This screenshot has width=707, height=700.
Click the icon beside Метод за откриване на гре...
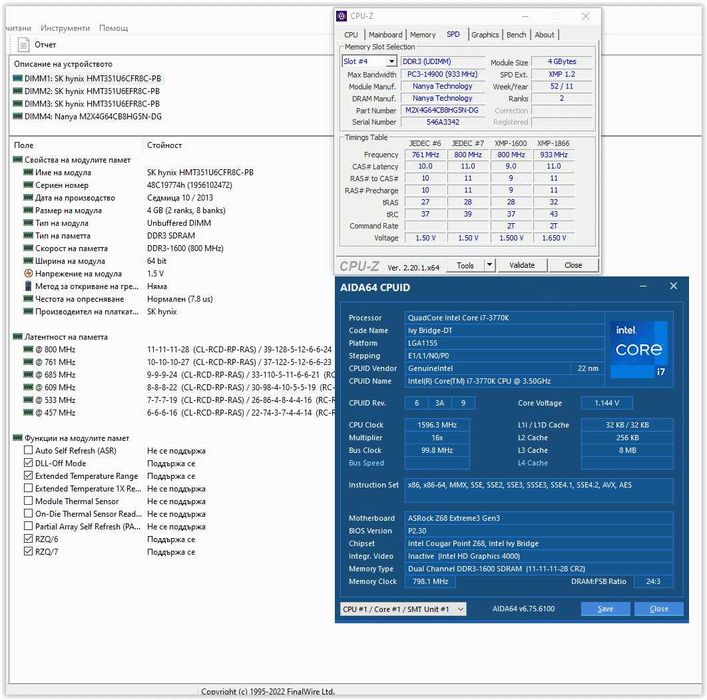tap(28, 286)
